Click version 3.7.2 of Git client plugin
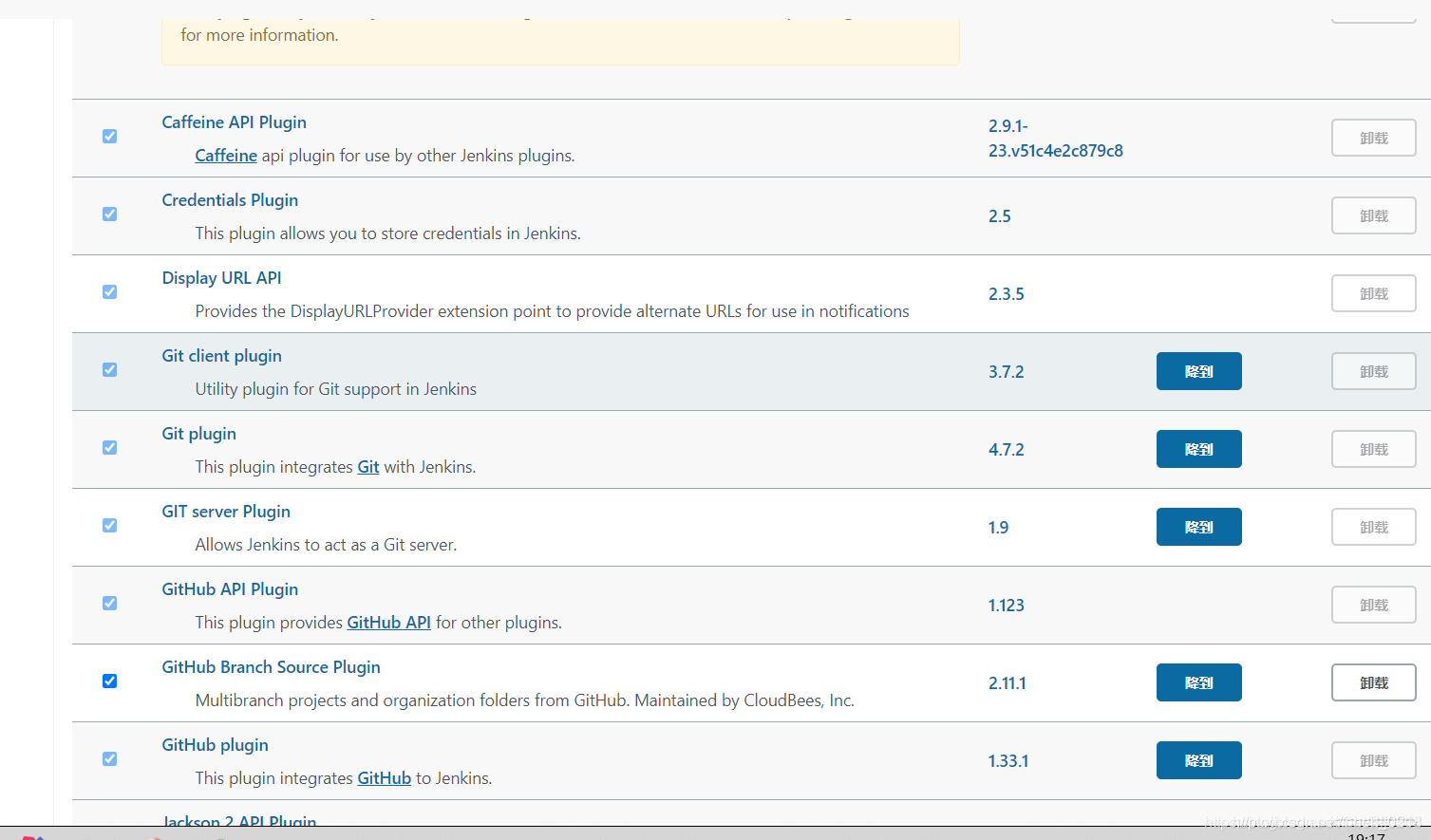The image size is (1431, 840). pos(1006,372)
